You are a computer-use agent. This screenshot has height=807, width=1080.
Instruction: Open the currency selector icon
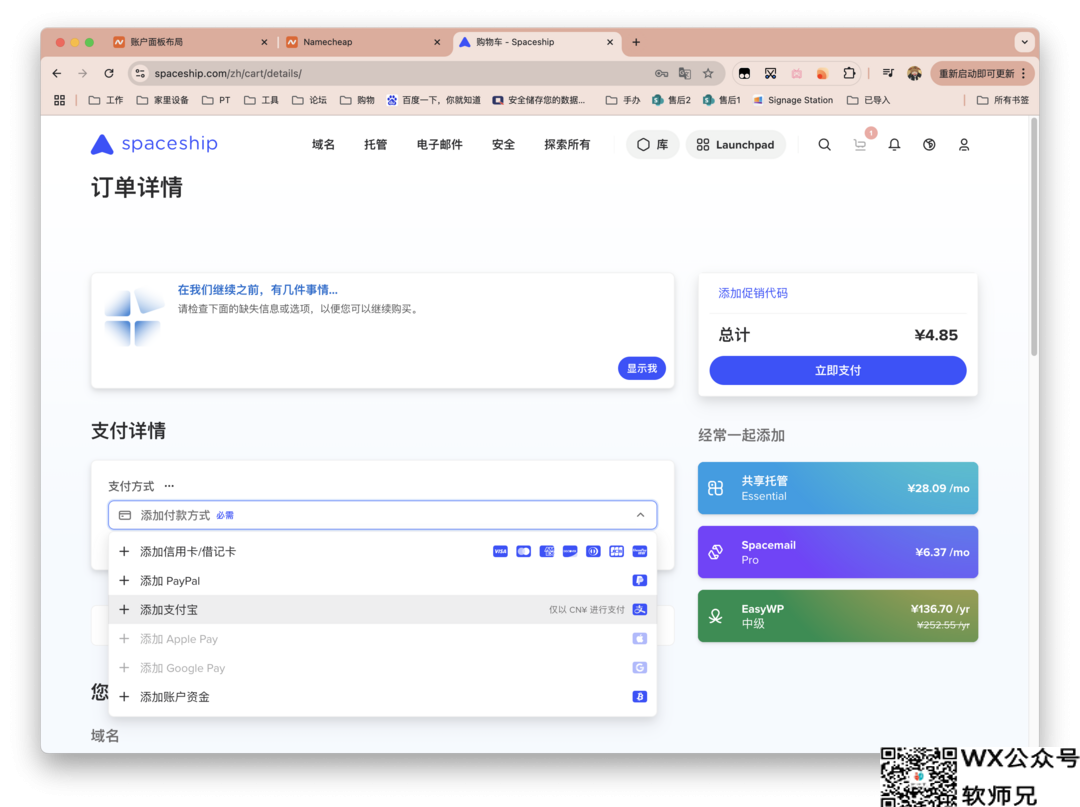pos(929,145)
